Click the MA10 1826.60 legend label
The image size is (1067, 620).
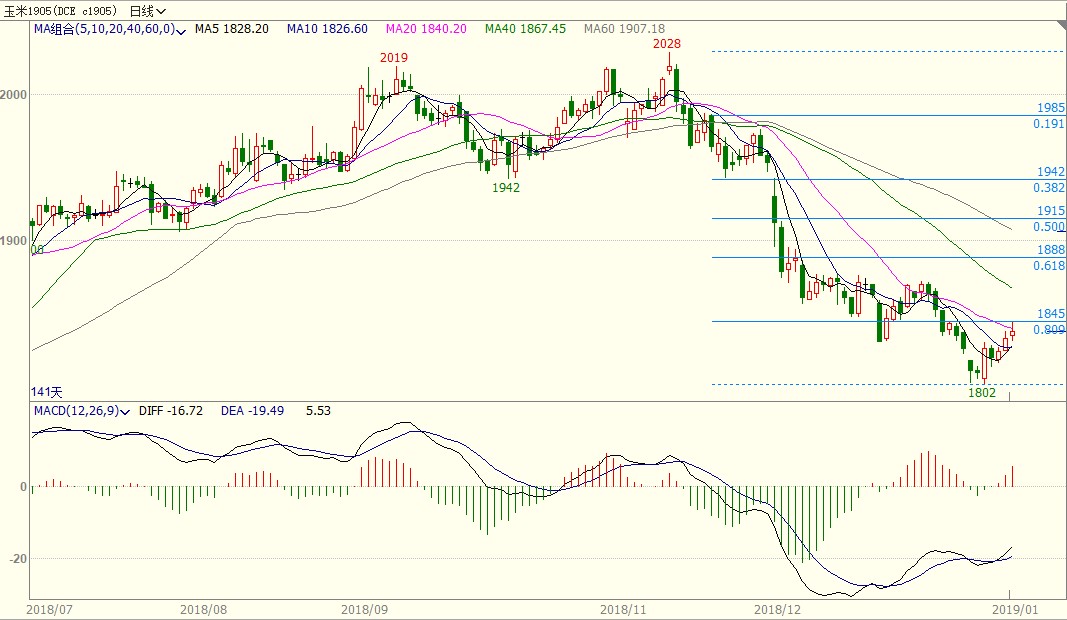pos(327,29)
